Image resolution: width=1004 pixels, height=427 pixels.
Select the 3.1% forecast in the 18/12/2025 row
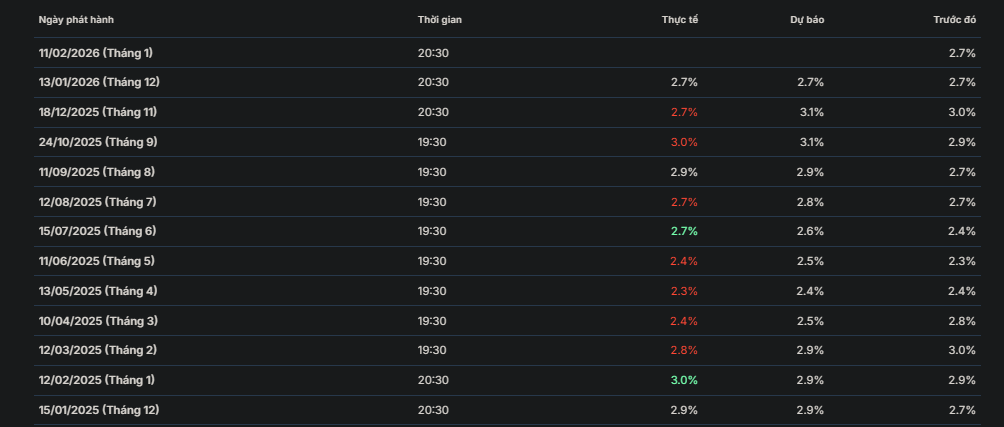pos(811,112)
